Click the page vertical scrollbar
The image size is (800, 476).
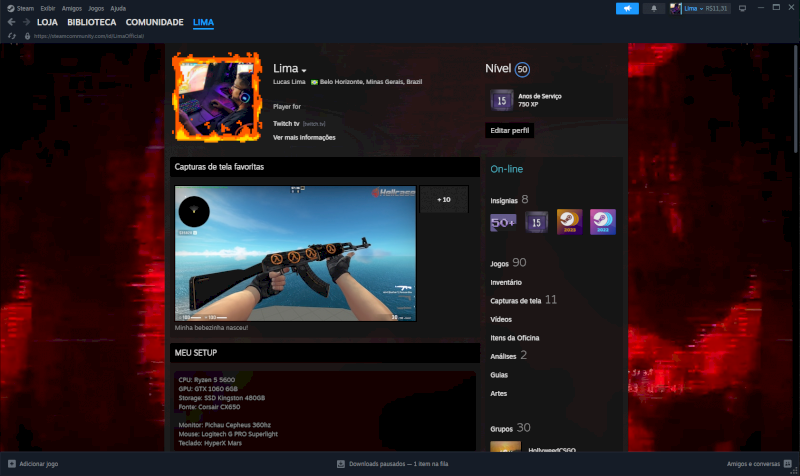click(x=796, y=98)
